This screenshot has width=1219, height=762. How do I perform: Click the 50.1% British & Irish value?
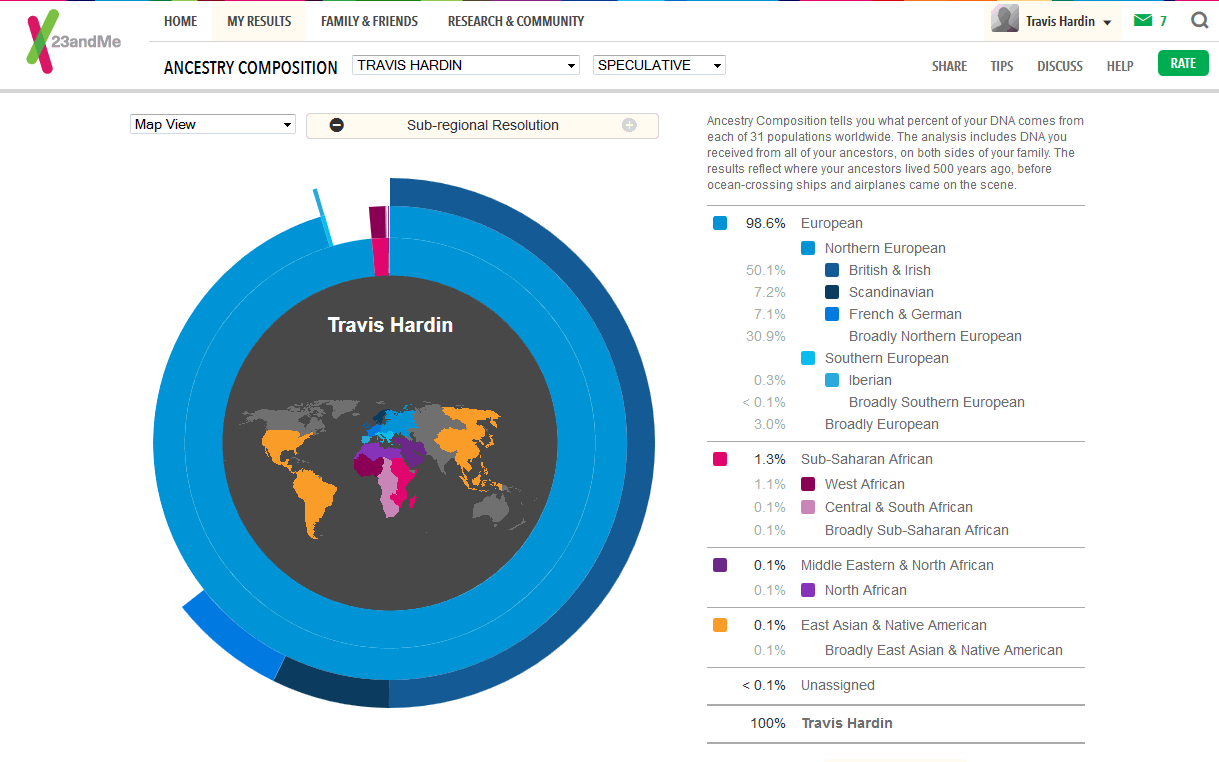[x=766, y=270]
